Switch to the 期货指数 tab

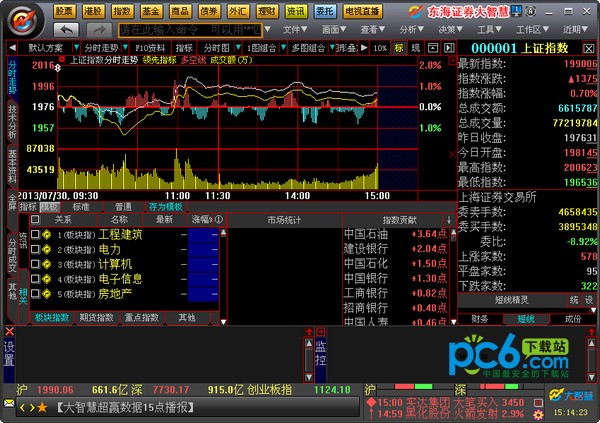pyautogui.click(x=96, y=318)
